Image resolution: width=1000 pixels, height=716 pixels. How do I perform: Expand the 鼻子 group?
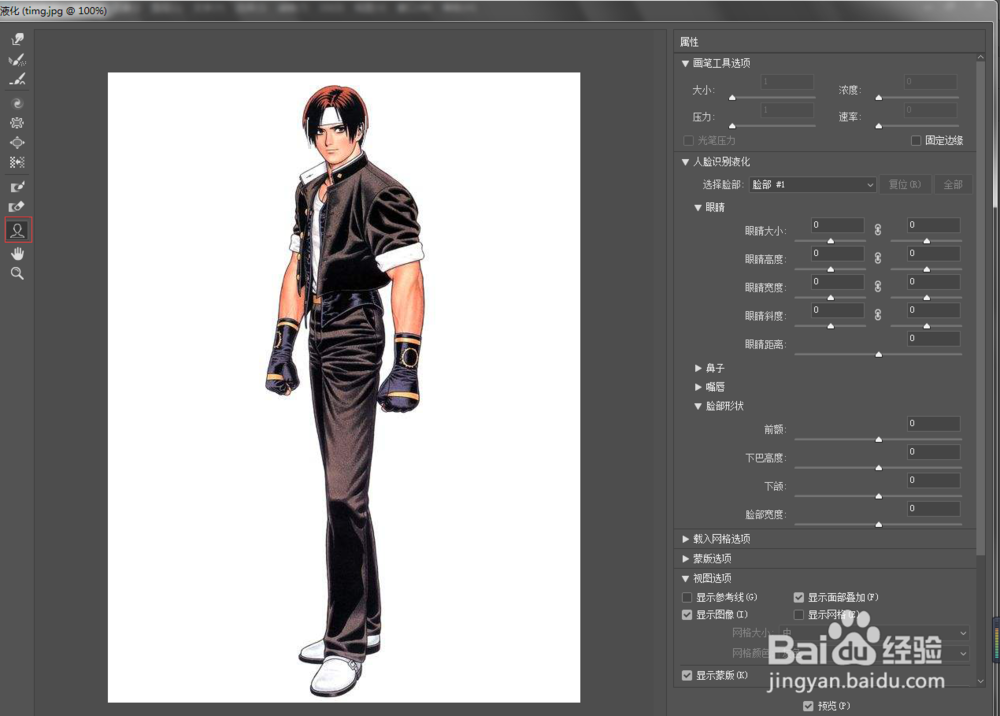tap(698, 368)
